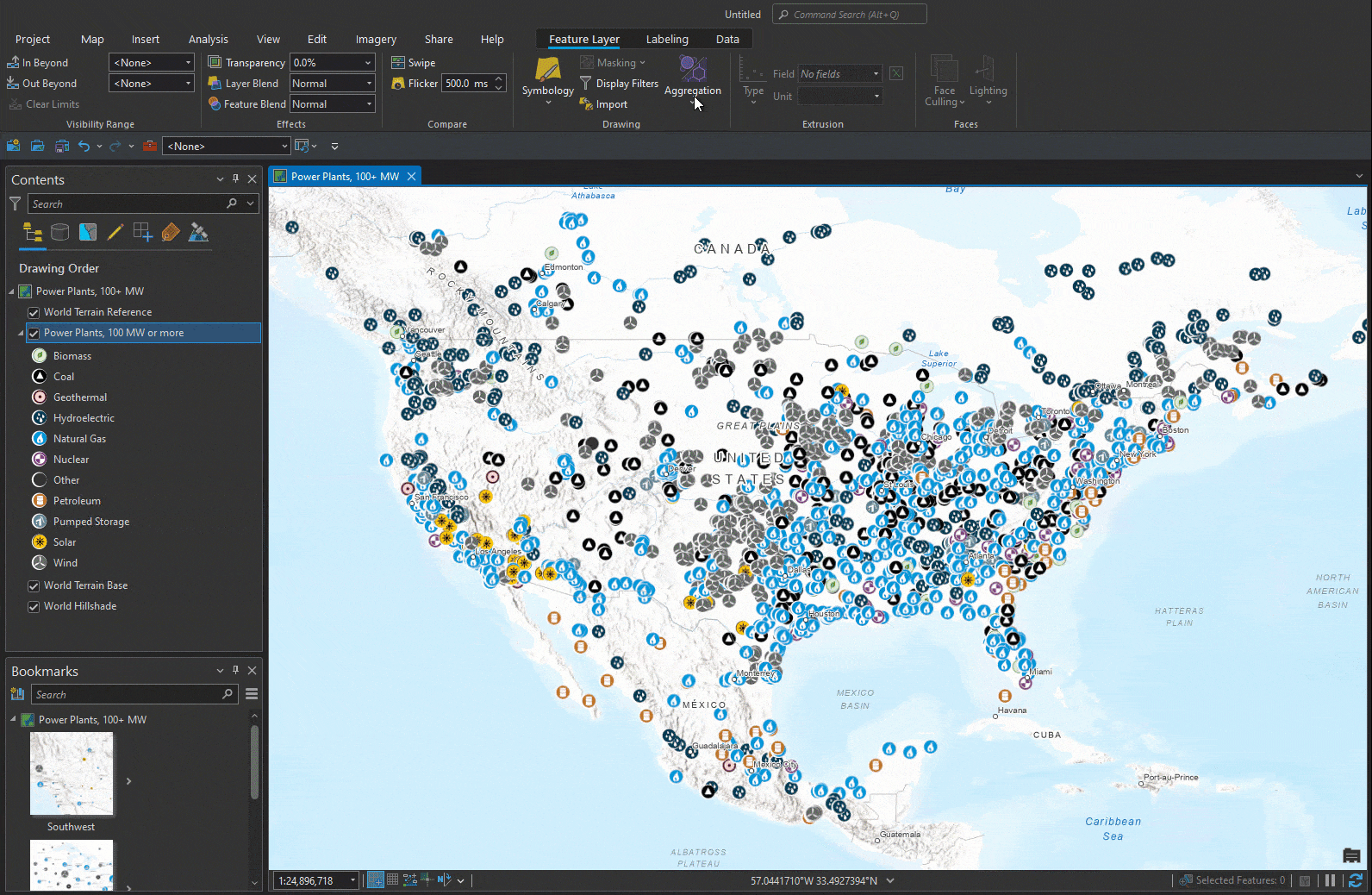
Task: Pause drawing in the status bar
Action: 1330,880
